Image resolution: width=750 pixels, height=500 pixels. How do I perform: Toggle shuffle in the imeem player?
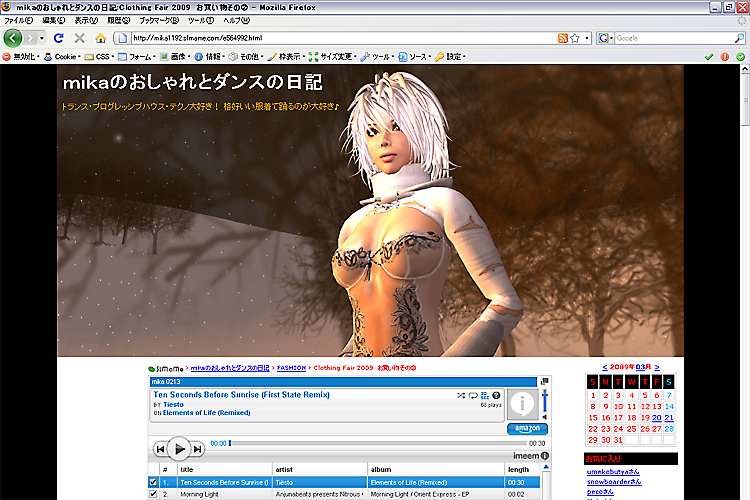461,395
